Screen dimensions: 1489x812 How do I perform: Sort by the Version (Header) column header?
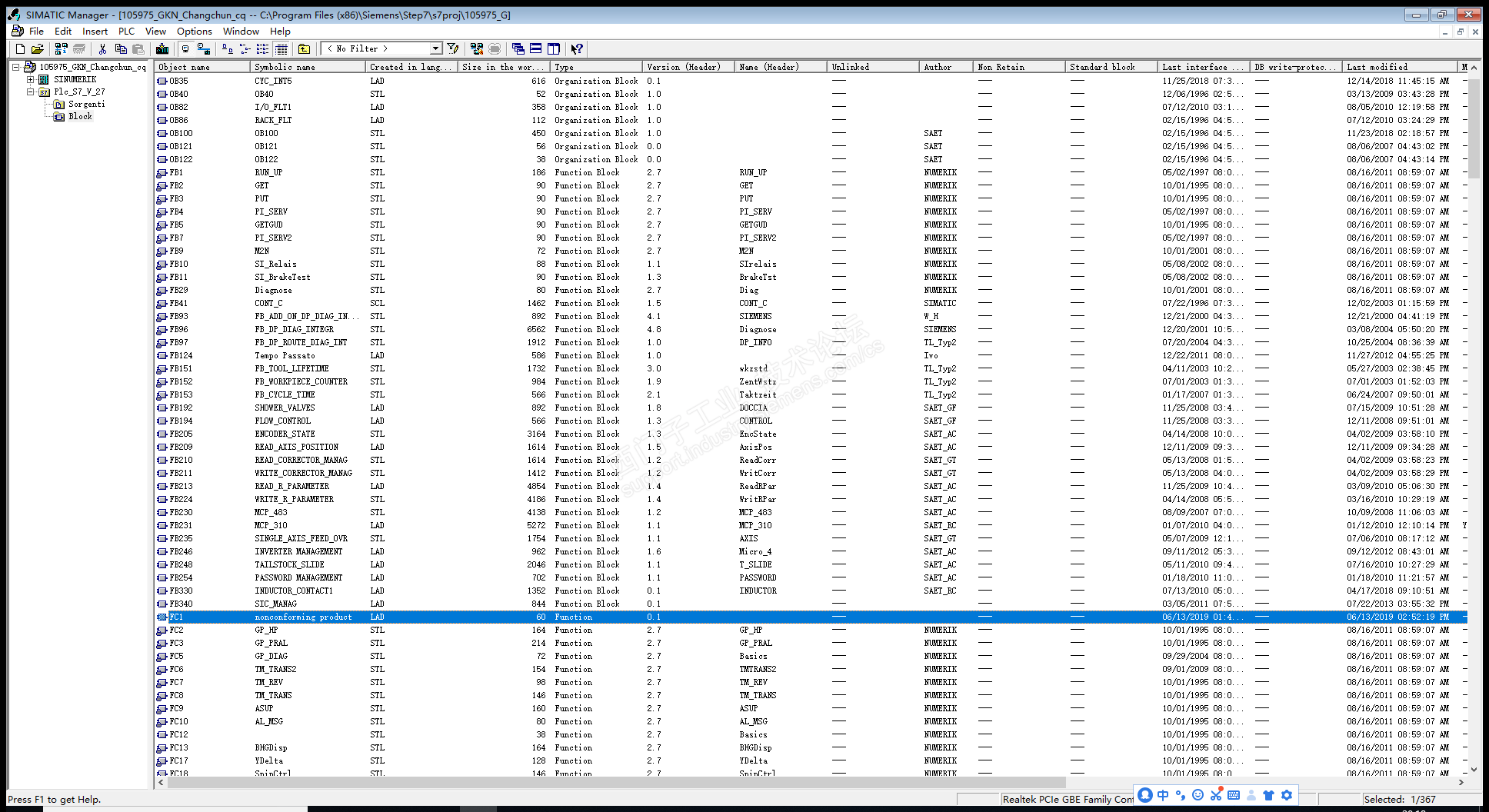(x=688, y=67)
